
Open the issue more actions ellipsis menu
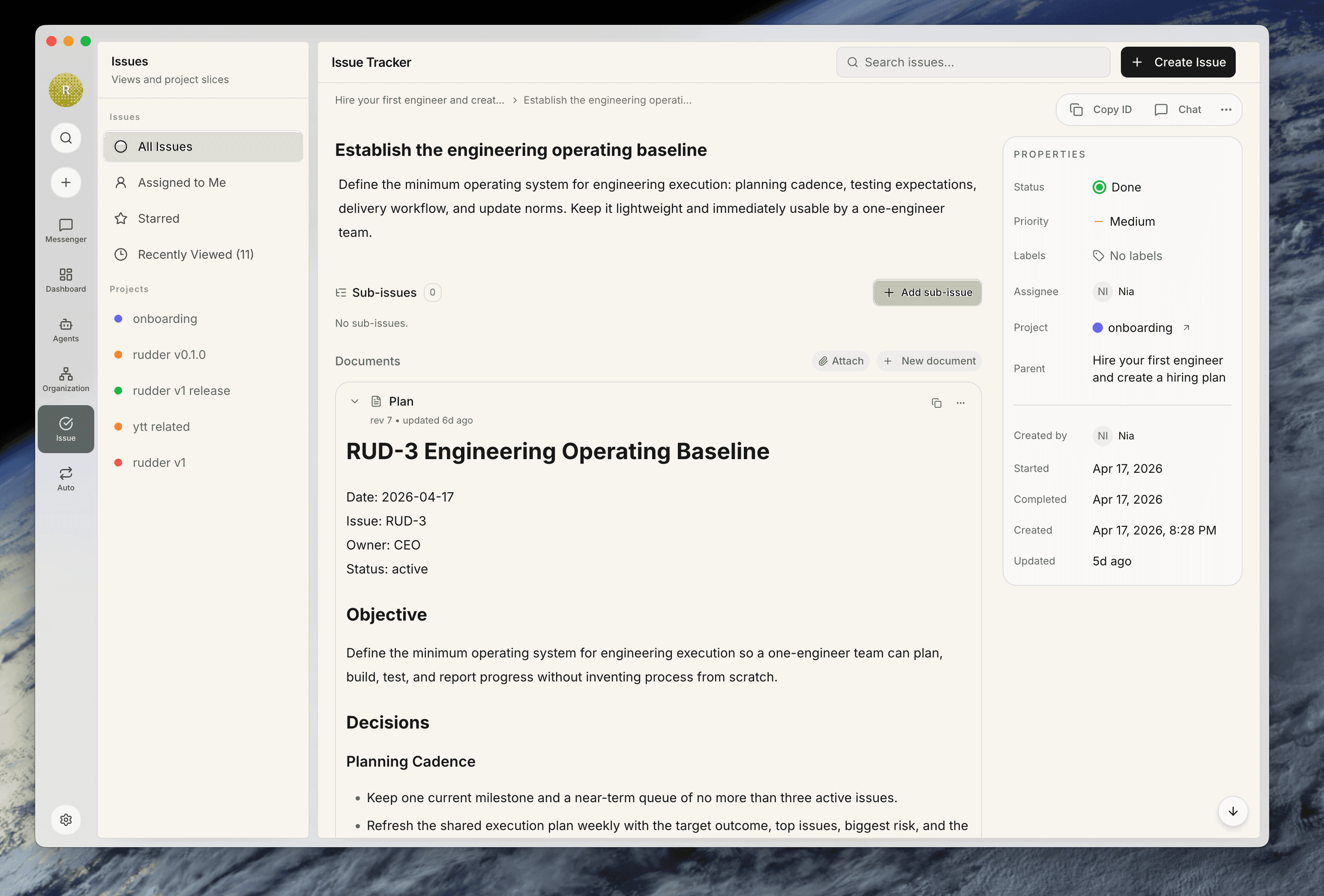point(1226,109)
